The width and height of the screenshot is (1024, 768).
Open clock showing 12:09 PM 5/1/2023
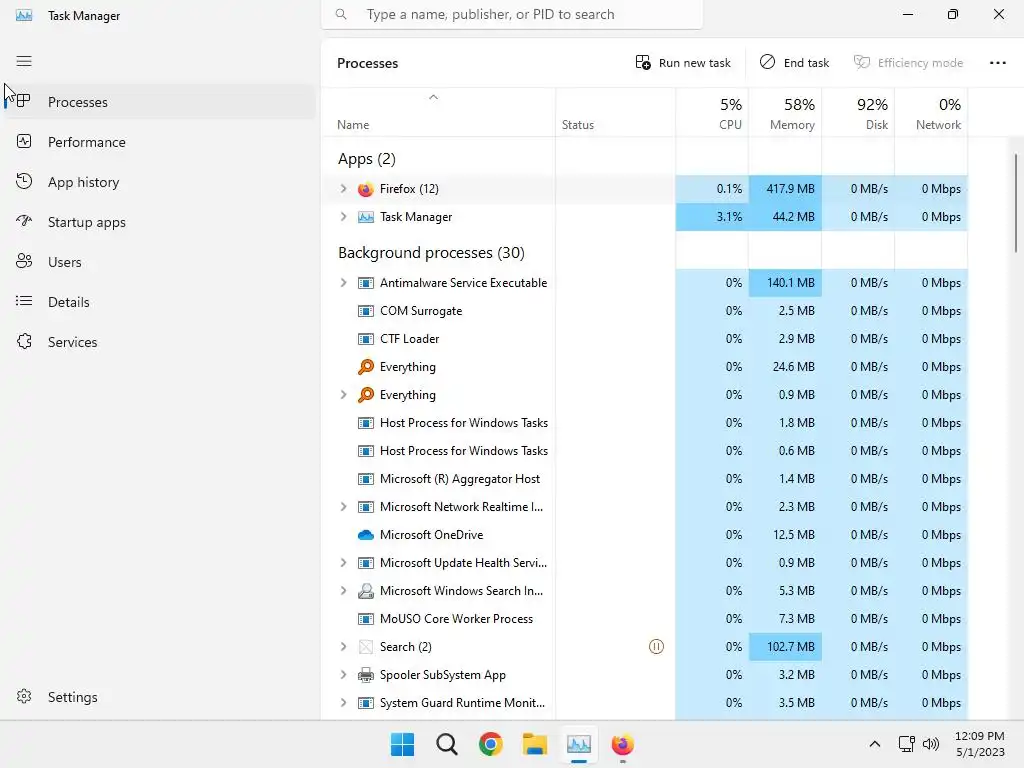(980, 744)
